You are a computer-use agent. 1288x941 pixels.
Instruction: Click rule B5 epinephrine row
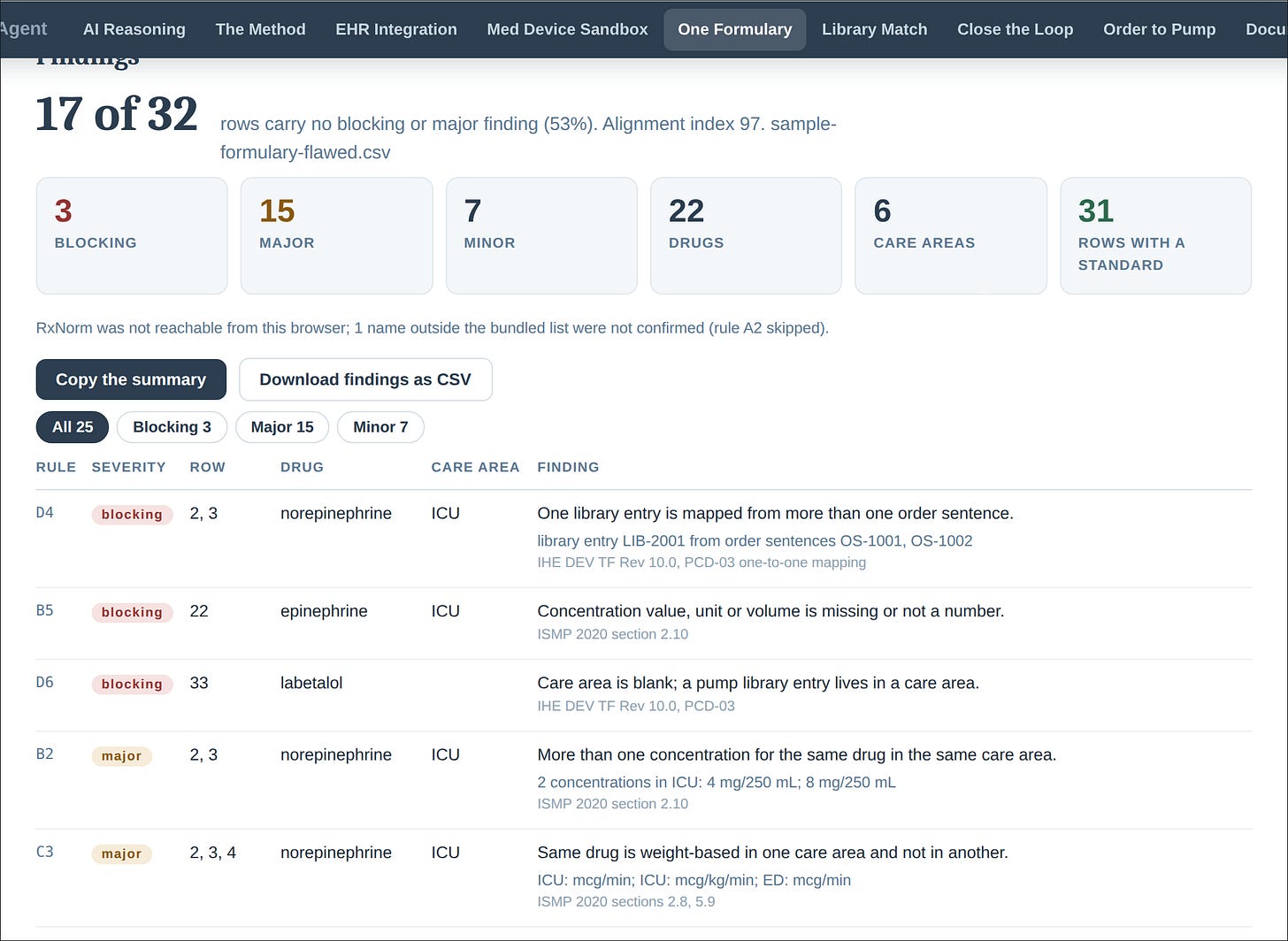(x=644, y=624)
